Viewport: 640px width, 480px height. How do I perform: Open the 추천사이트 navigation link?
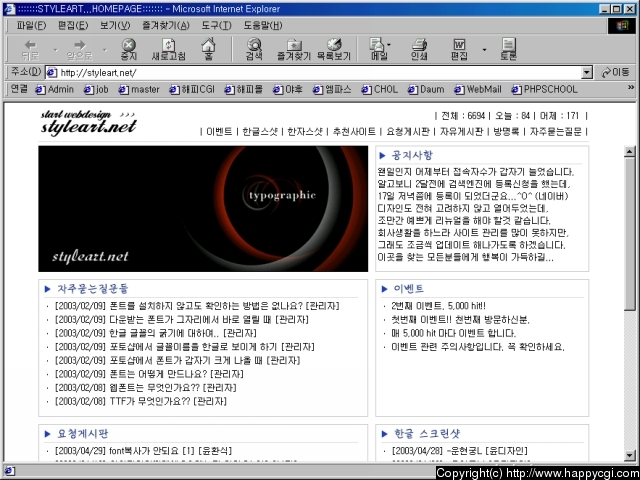tap(354, 131)
